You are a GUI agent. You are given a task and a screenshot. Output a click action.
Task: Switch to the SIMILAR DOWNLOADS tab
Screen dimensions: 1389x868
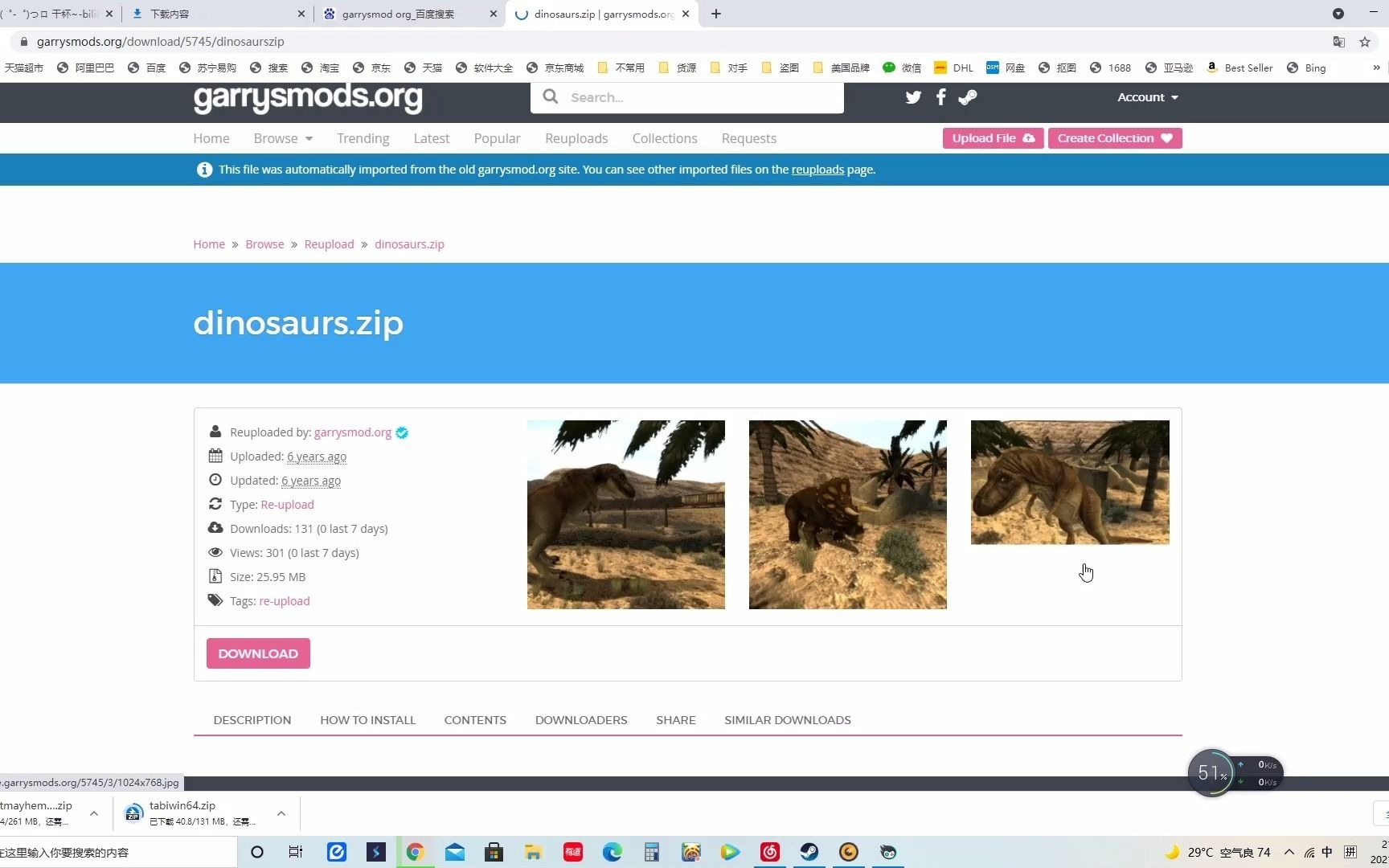click(x=788, y=720)
